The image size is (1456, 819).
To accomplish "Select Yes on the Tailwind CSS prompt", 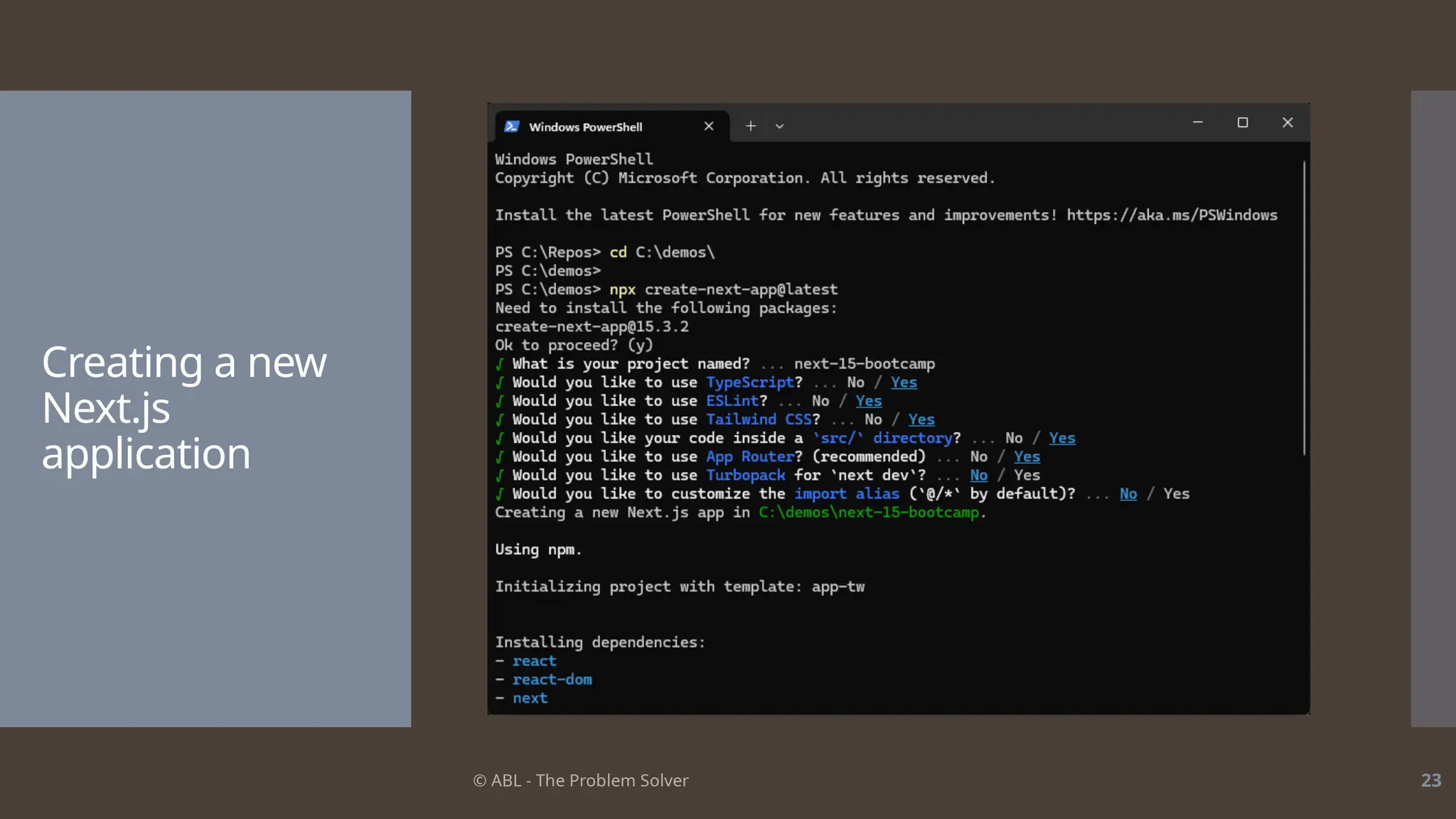I will (x=921, y=419).
